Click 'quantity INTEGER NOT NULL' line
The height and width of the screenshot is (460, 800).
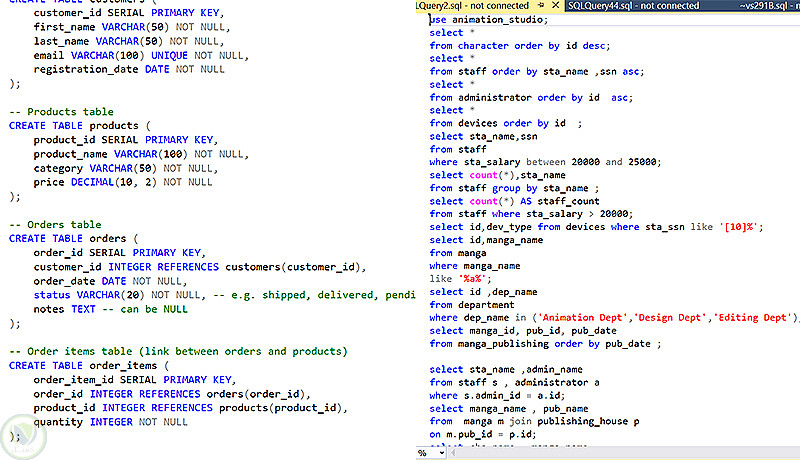click(111, 422)
